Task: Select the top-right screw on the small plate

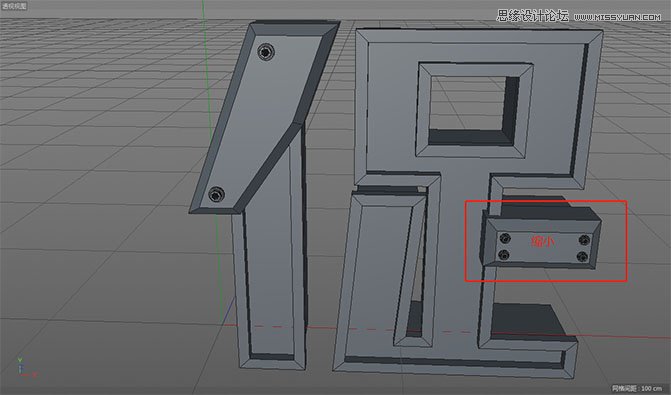Action: click(584, 240)
